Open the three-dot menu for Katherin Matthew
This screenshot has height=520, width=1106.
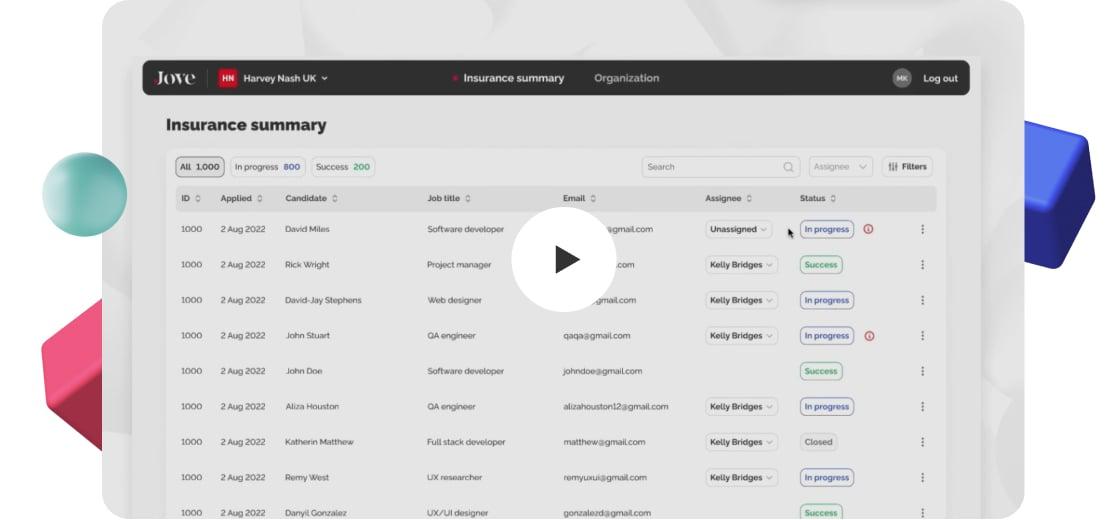coord(922,442)
